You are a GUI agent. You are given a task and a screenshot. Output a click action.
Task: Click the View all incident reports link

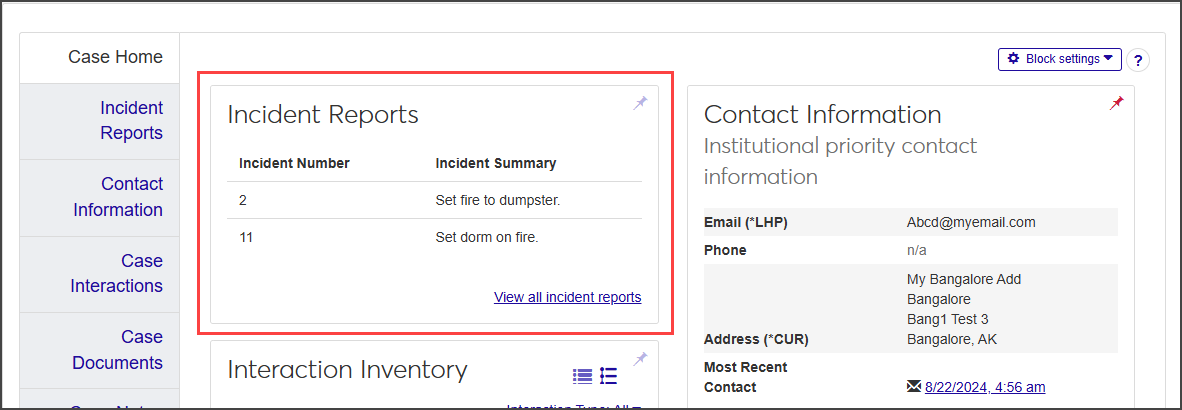tap(567, 297)
